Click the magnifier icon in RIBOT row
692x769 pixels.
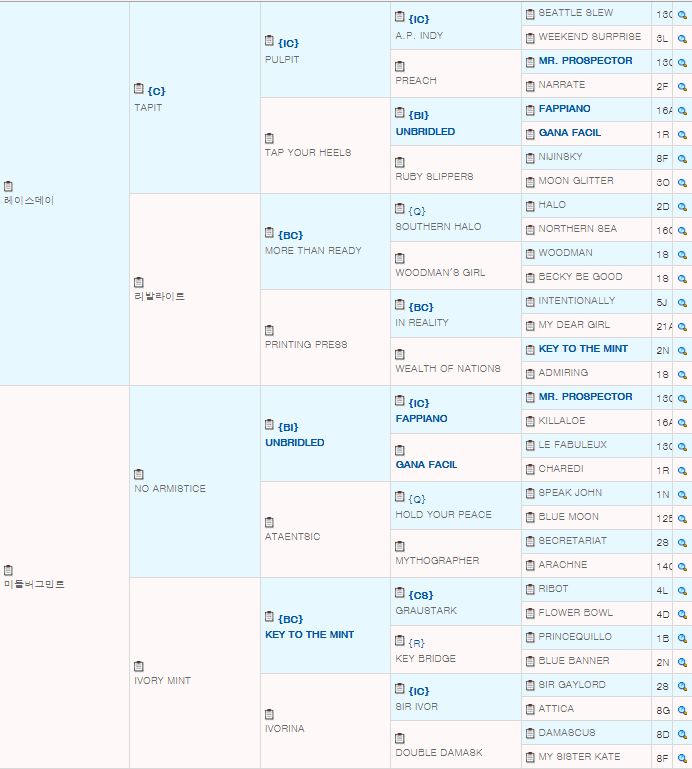(682, 591)
